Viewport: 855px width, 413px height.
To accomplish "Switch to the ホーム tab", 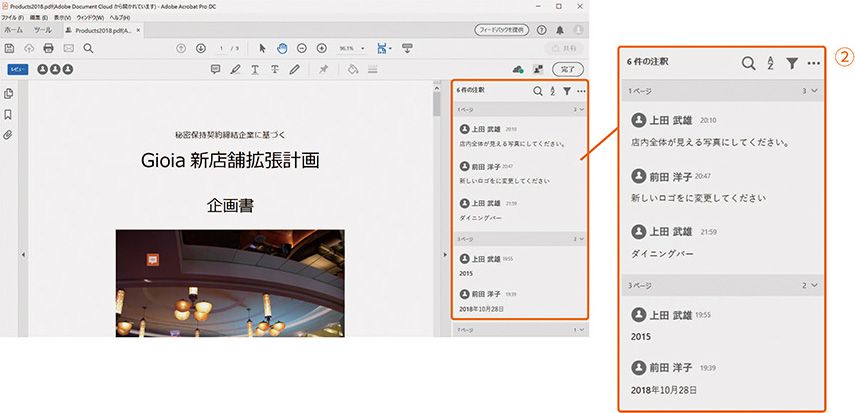I will 14,31.
